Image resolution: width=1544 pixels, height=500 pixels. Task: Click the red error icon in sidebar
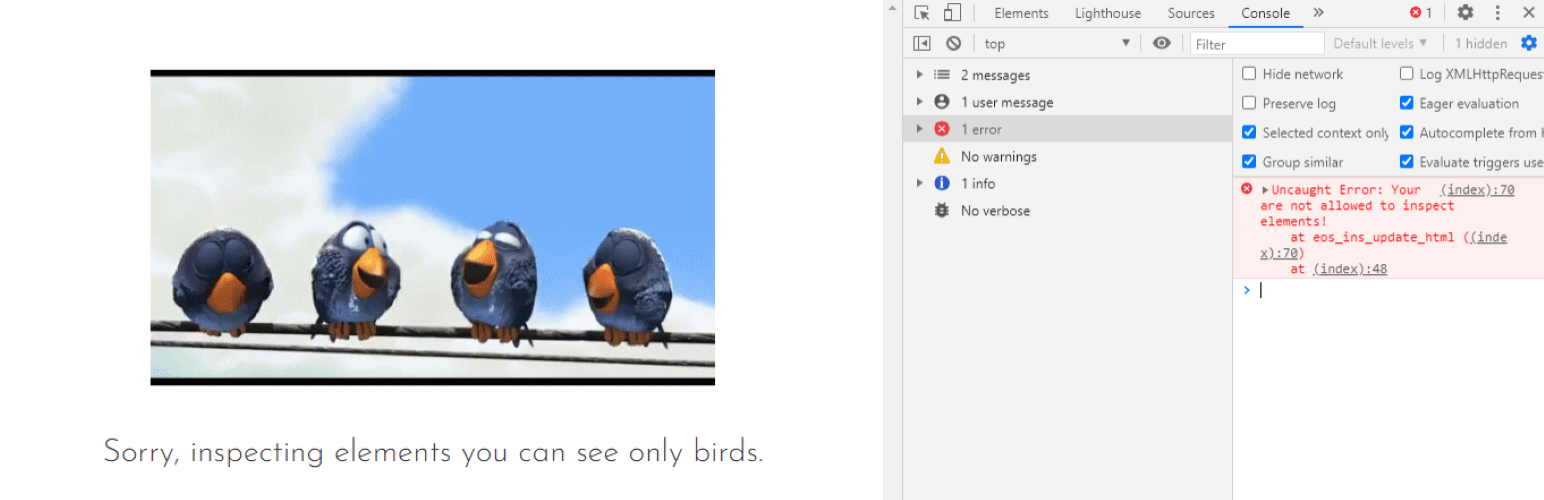[x=941, y=129]
